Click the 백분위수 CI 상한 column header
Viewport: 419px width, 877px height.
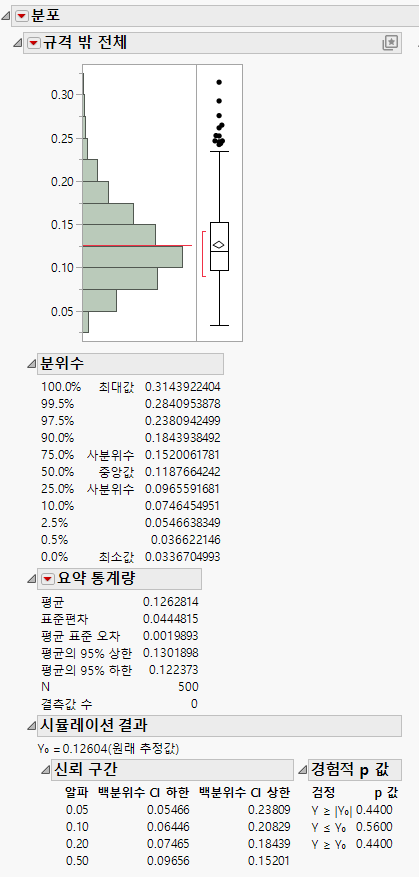(x=244, y=793)
